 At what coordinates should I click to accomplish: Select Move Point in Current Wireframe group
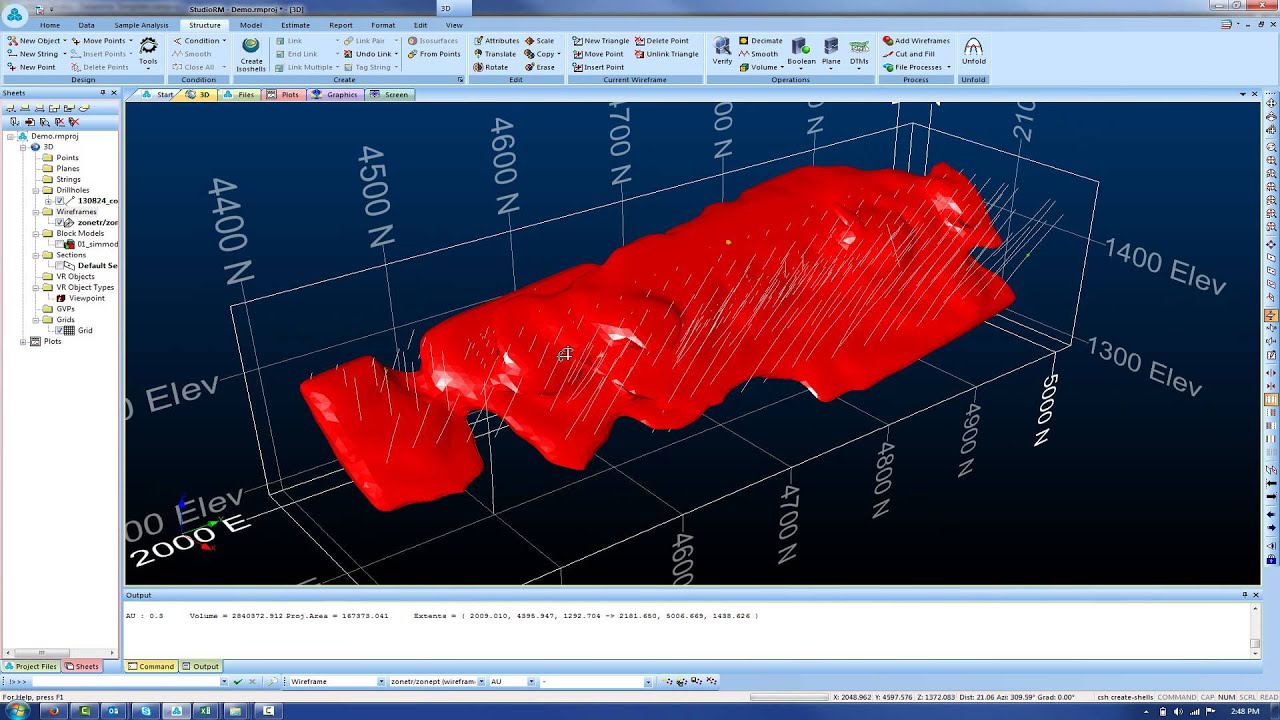tap(598, 54)
